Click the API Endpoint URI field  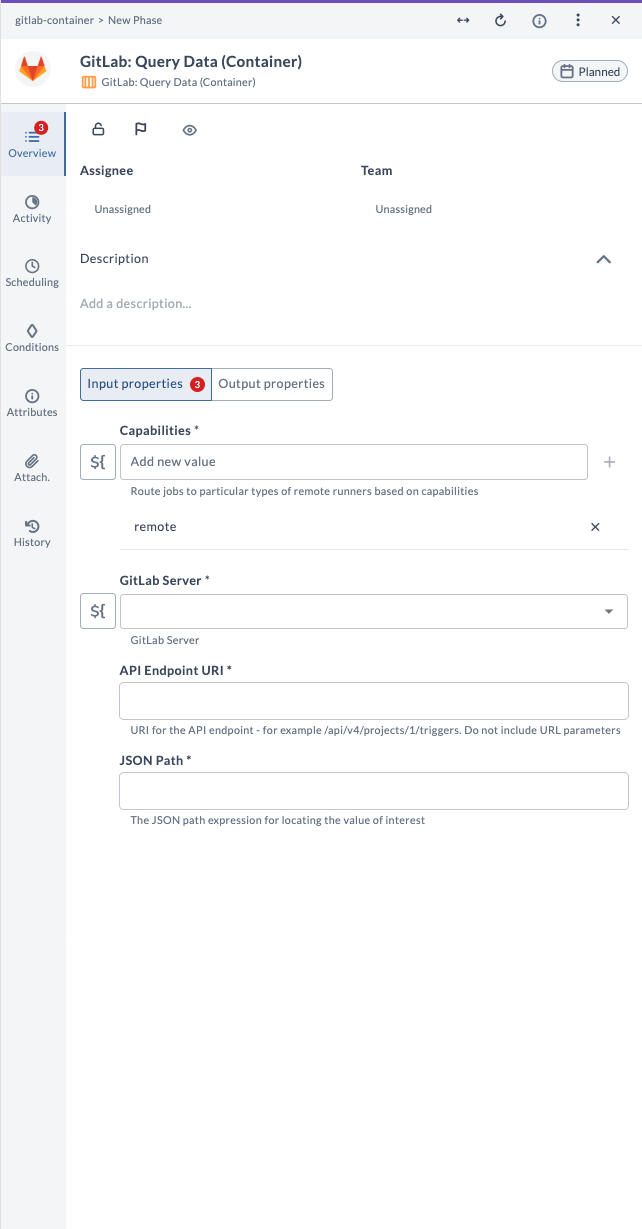click(374, 701)
